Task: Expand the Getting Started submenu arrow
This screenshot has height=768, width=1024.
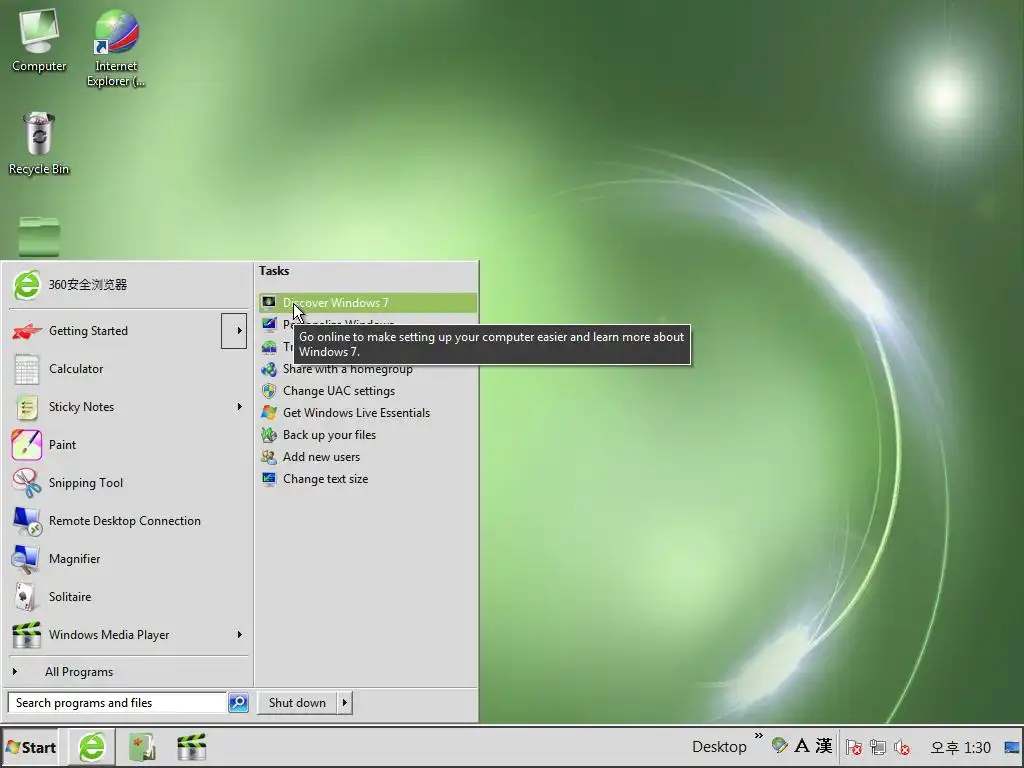Action: [x=234, y=330]
